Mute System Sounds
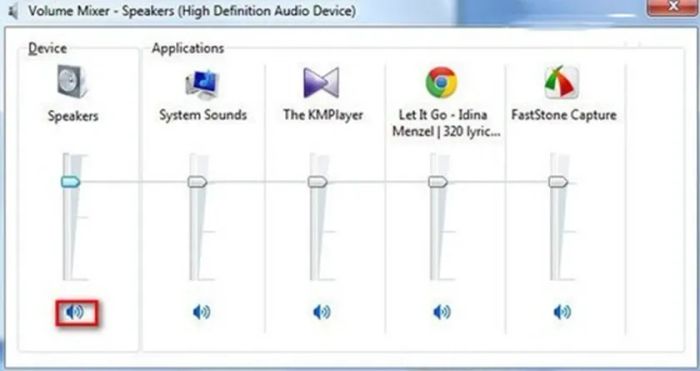Image resolution: width=700 pixels, height=371 pixels. click(201, 312)
